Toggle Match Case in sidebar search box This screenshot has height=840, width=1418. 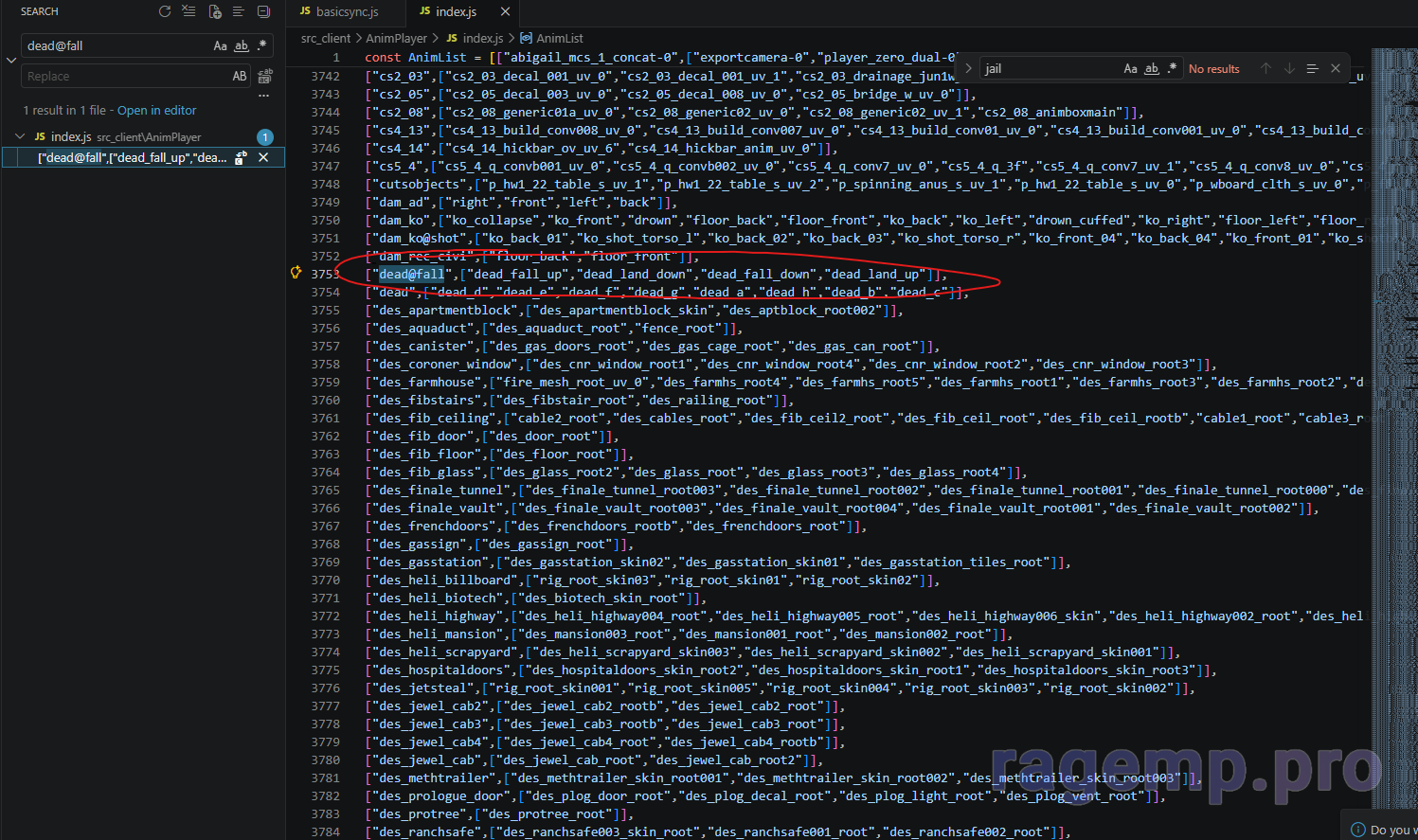click(220, 45)
